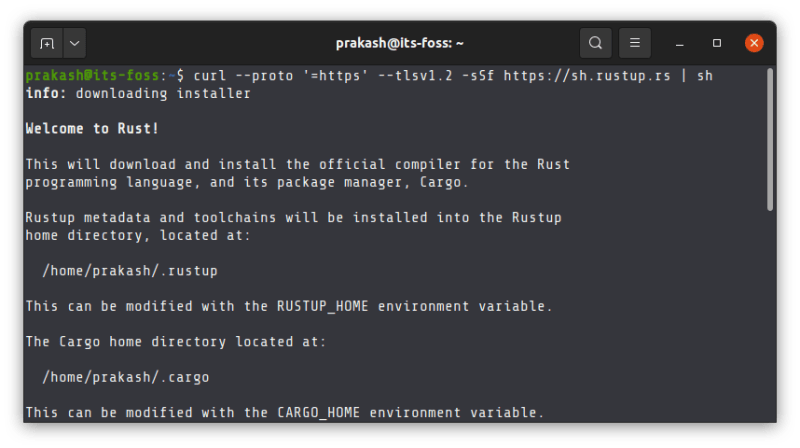This screenshot has height=448, width=800.
Task: Open the terminal search tool
Action: pos(596,43)
